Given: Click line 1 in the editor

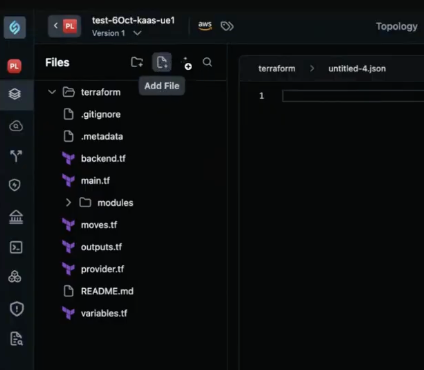Looking at the screenshot, I should pyautogui.click(x=353, y=96).
